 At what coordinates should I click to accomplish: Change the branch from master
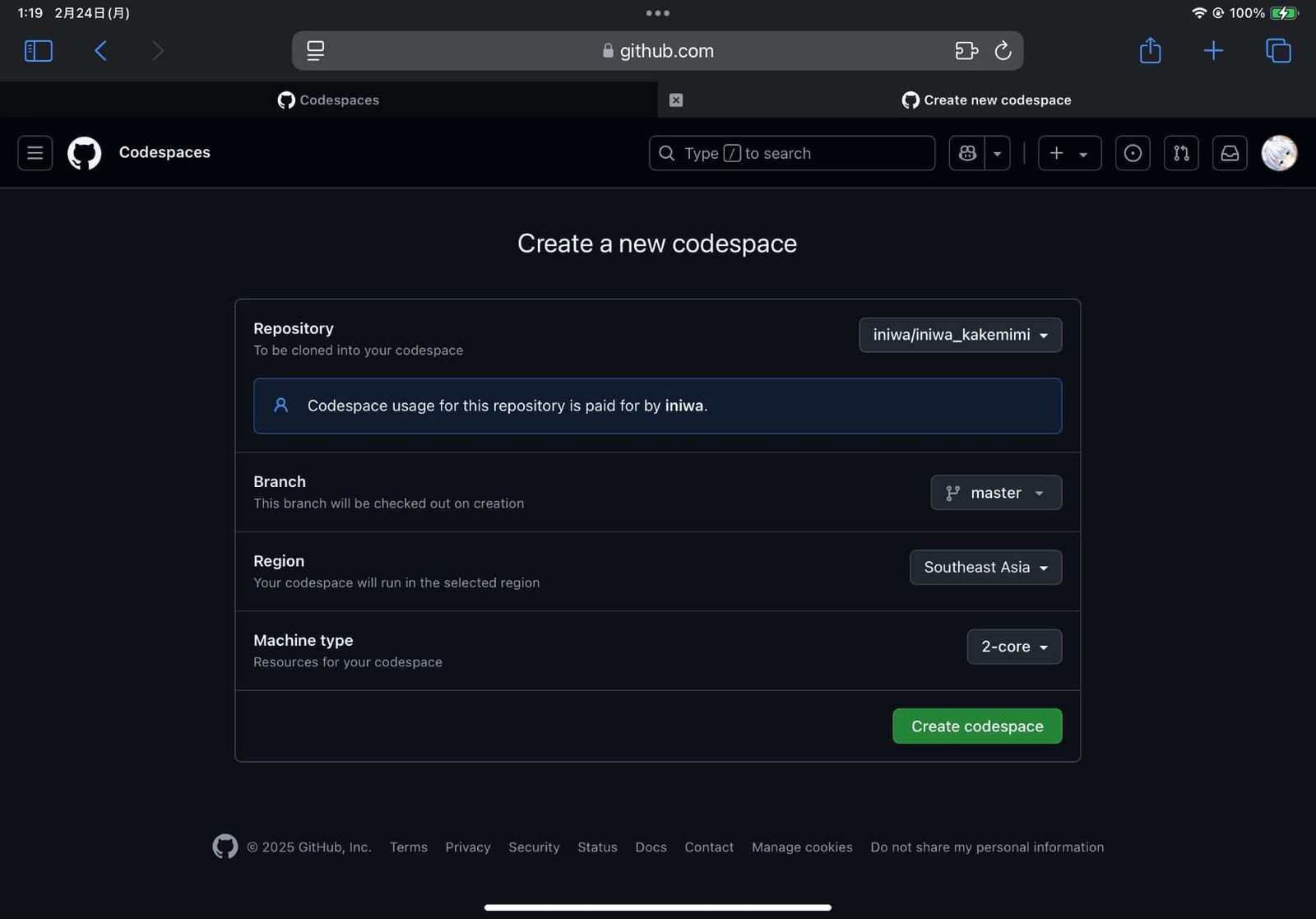996,492
